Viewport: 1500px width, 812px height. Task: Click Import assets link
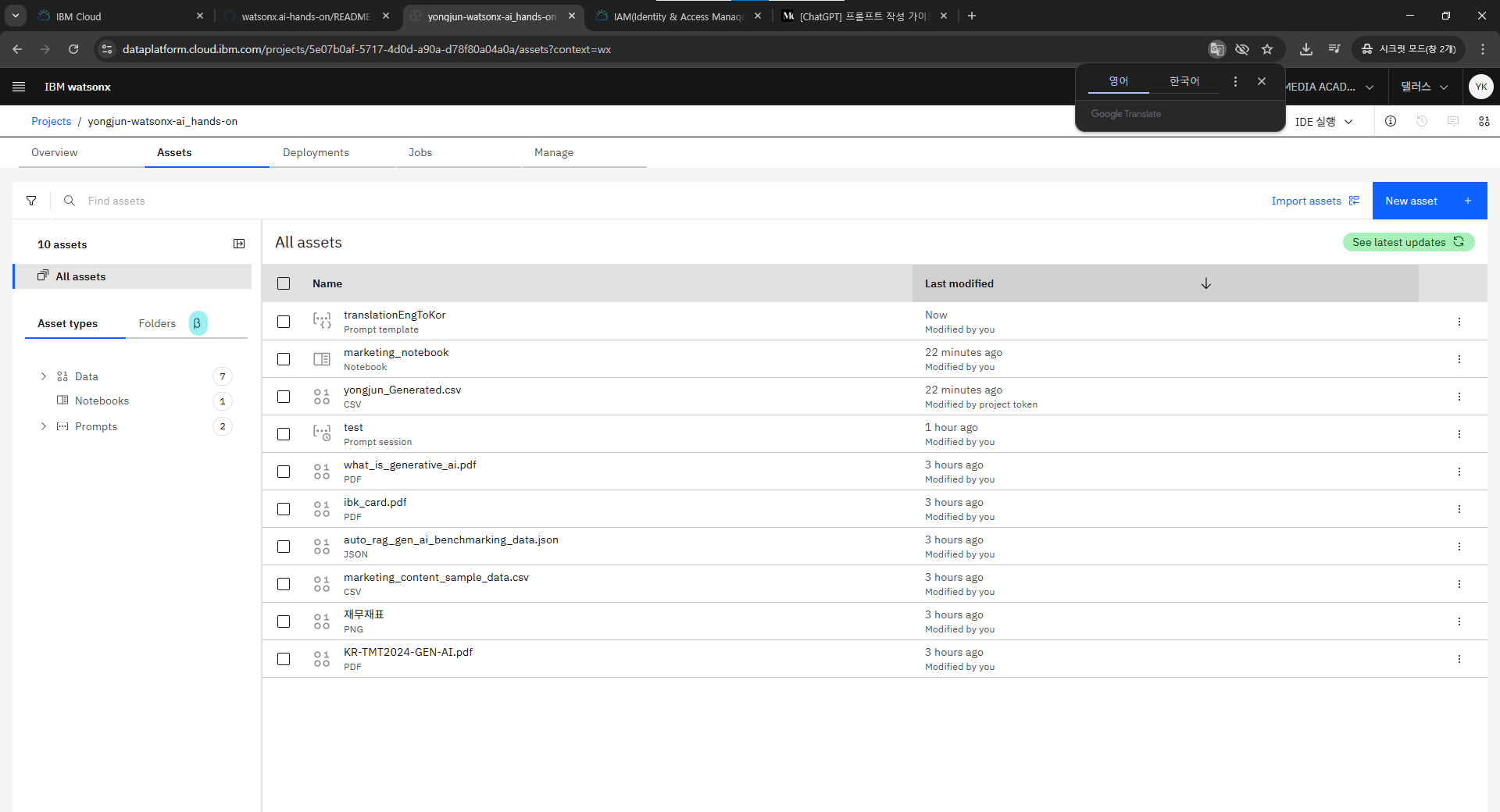click(x=1315, y=201)
